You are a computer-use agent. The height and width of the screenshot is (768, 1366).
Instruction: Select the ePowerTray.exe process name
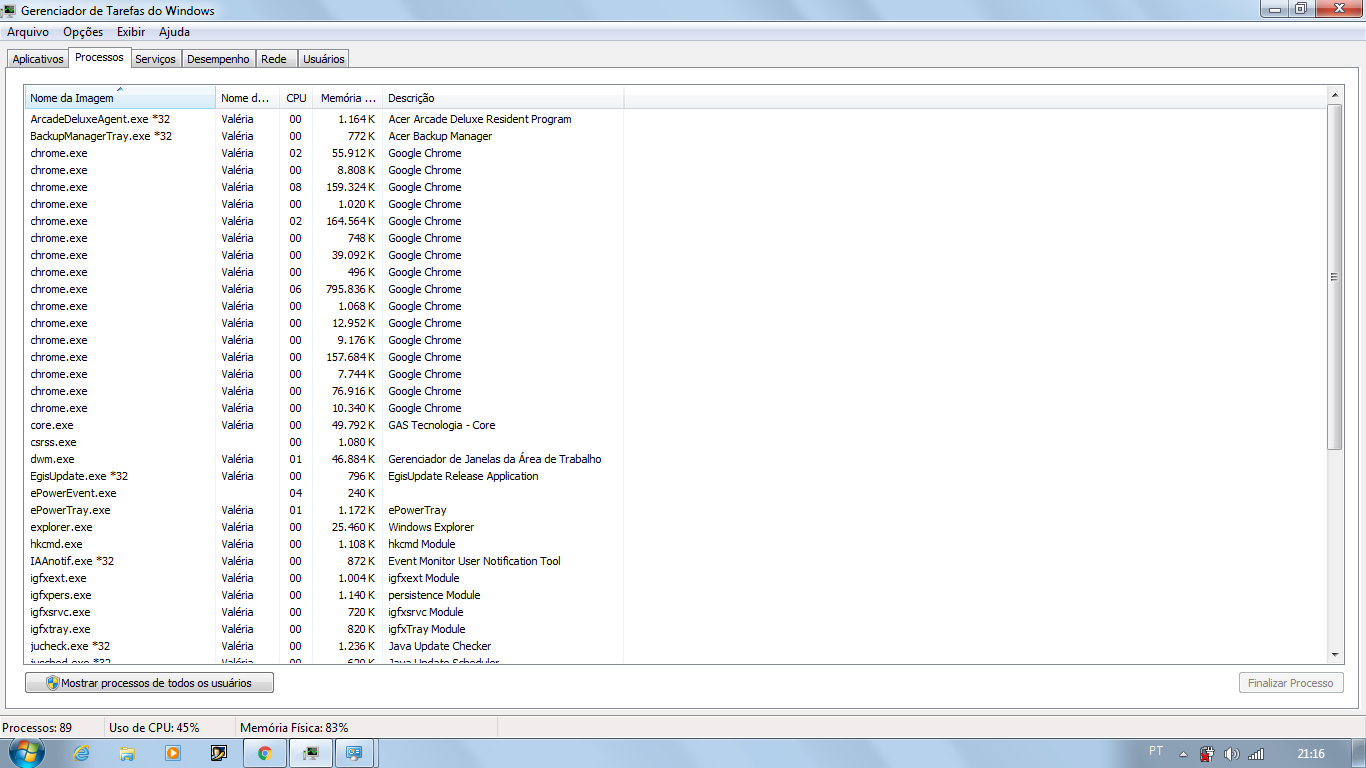click(70, 510)
